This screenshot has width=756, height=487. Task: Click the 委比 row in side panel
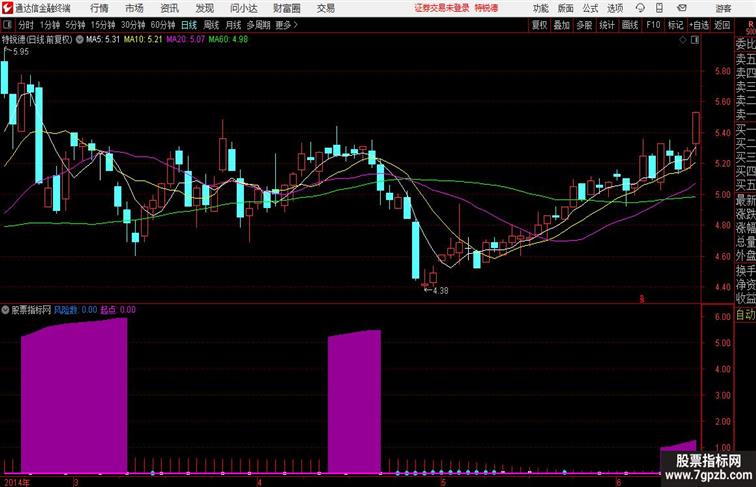tap(745, 44)
